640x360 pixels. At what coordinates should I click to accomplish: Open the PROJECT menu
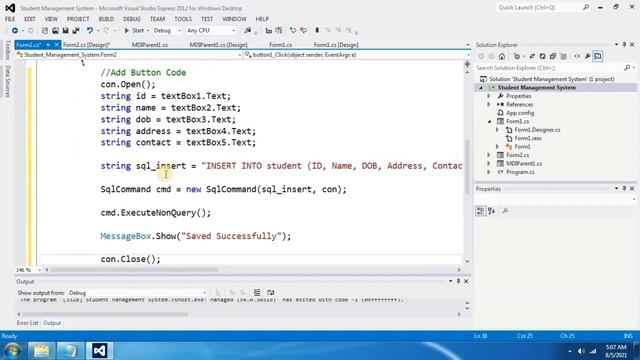click(78, 19)
